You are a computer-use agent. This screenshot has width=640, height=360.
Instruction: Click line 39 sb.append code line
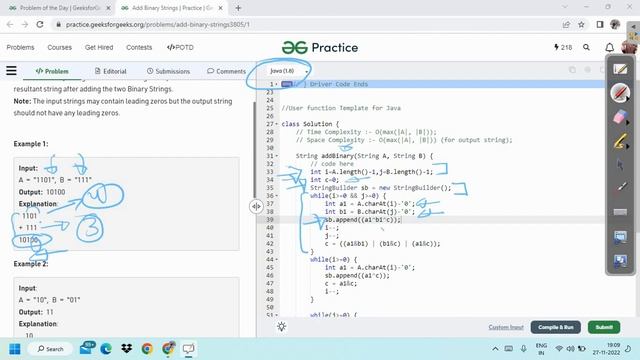point(363,220)
